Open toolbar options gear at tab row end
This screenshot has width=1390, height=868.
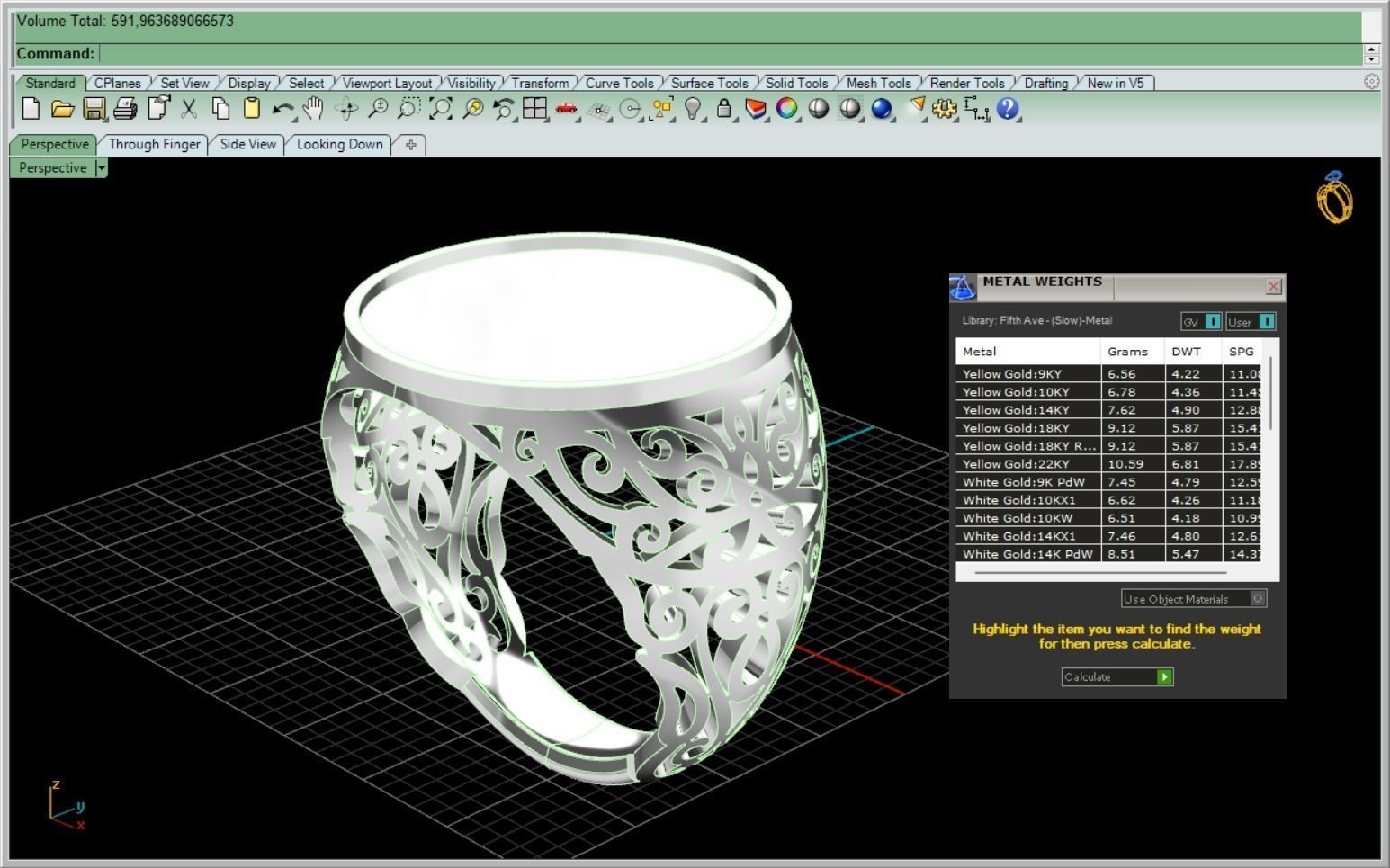coord(1371,81)
